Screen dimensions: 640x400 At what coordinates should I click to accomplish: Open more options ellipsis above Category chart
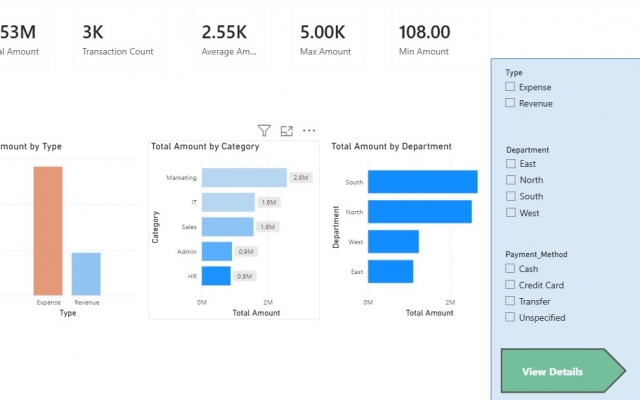pos(309,131)
